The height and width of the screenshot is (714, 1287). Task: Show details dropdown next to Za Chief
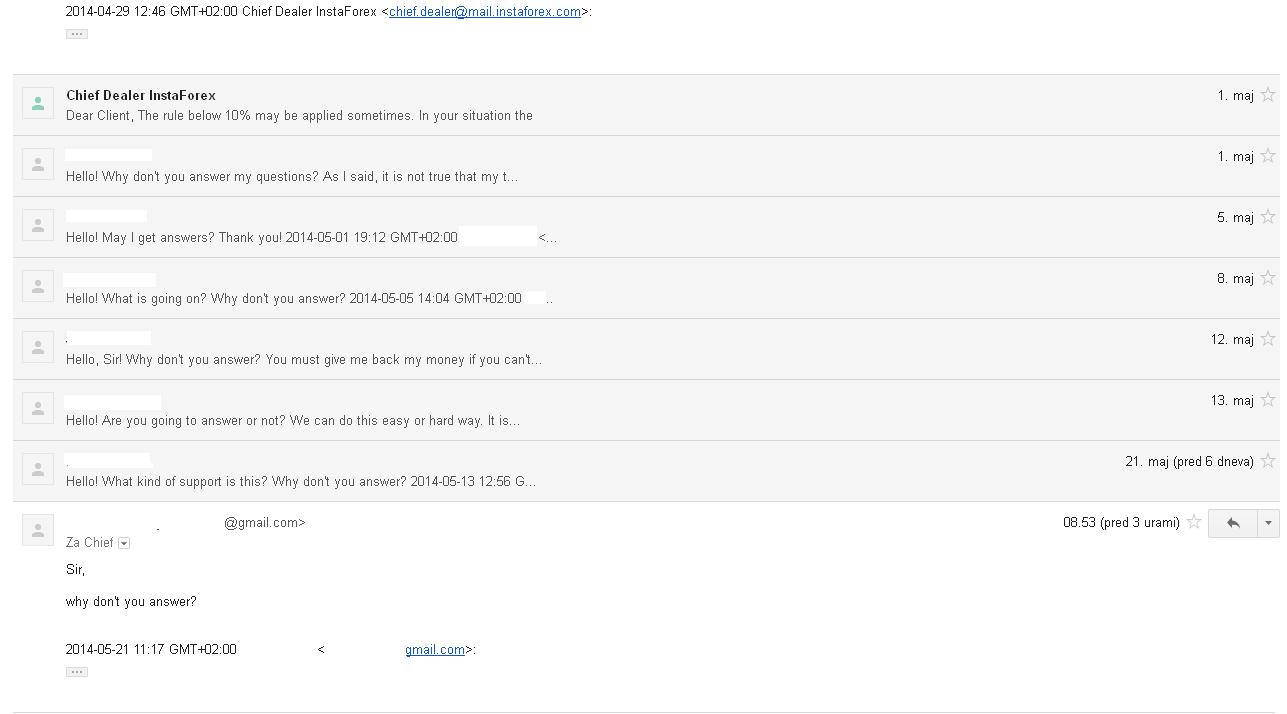(124, 543)
